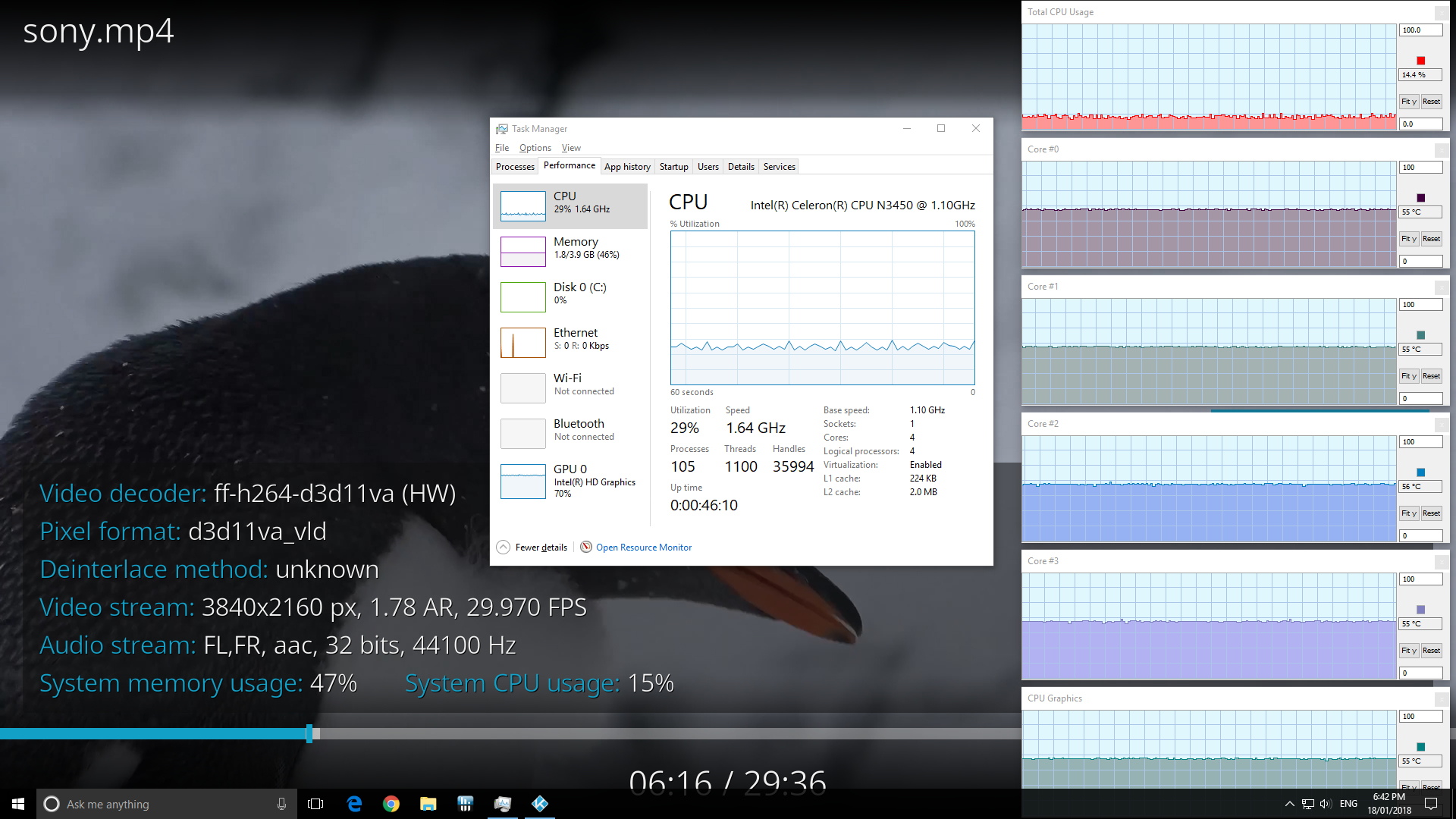Image resolution: width=1456 pixels, height=819 pixels.
Task: Switch to the Users tab
Action: pyautogui.click(x=708, y=167)
